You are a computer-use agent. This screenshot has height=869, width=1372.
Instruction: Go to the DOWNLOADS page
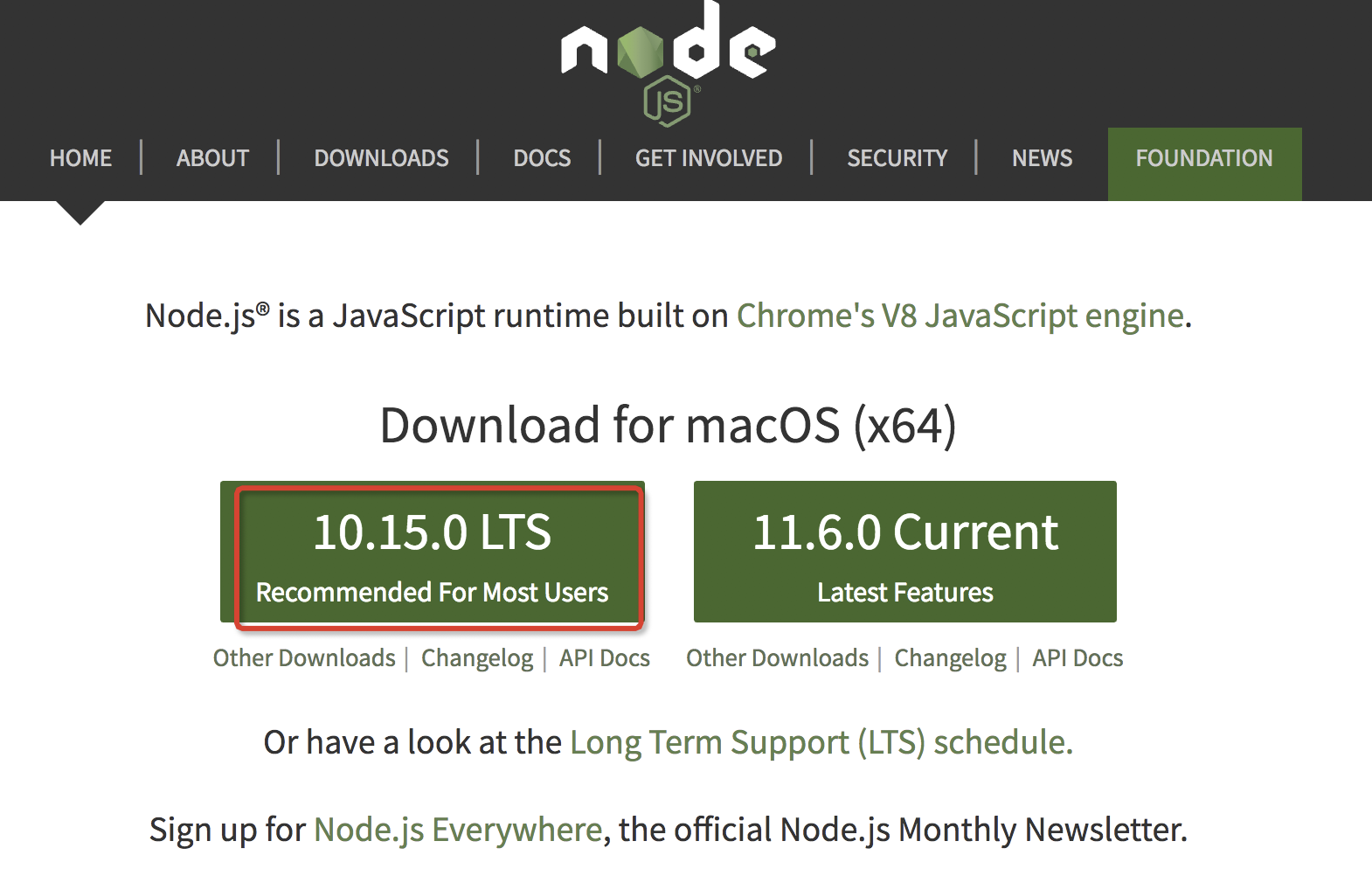[x=381, y=158]
